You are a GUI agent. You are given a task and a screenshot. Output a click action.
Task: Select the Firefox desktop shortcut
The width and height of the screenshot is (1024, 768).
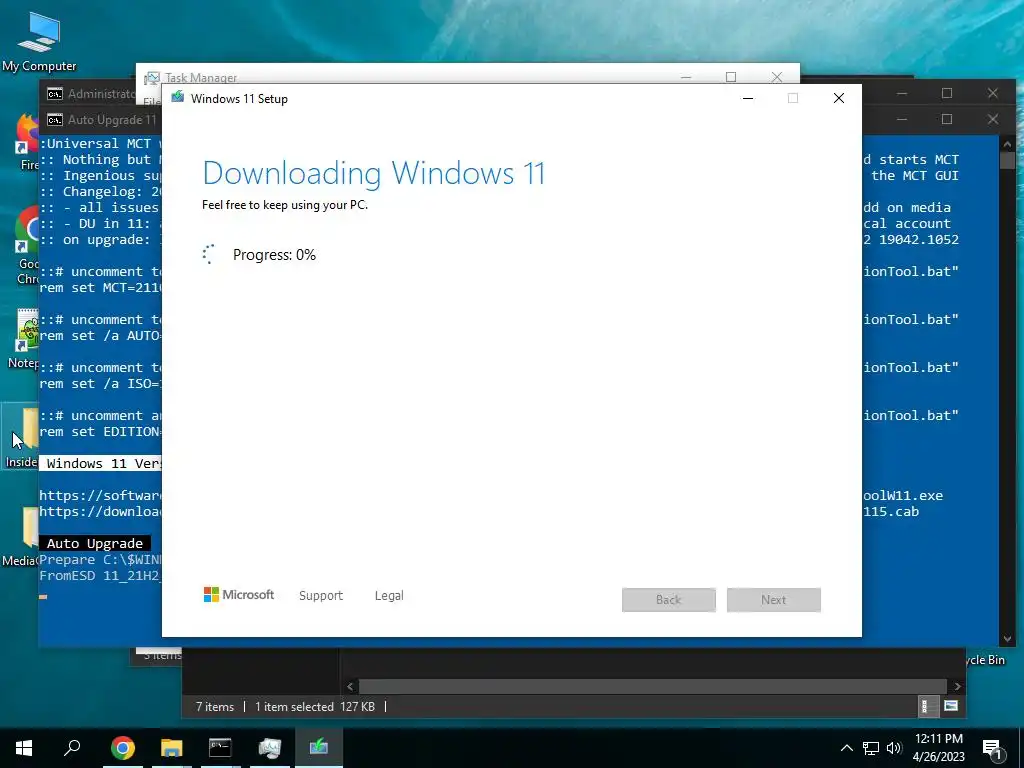click(x=27, y=142)
